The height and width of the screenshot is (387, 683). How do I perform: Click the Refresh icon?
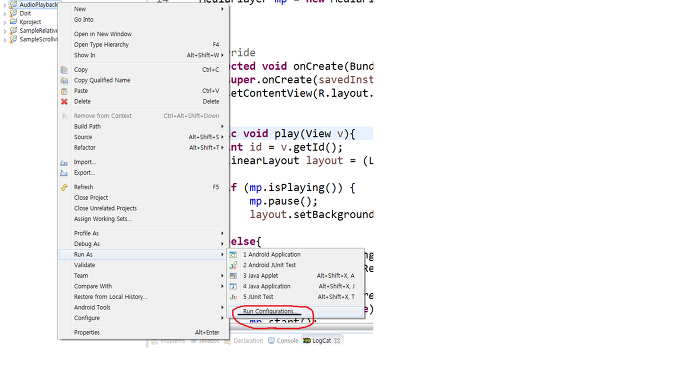click(x=64, y=187)
